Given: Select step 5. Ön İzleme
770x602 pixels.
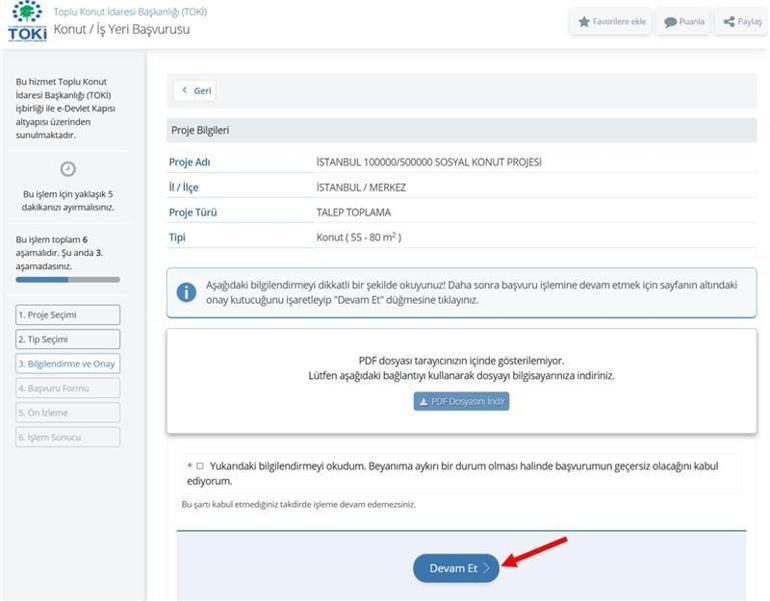Looking at the screenshot, I should (x=68, y=412).
